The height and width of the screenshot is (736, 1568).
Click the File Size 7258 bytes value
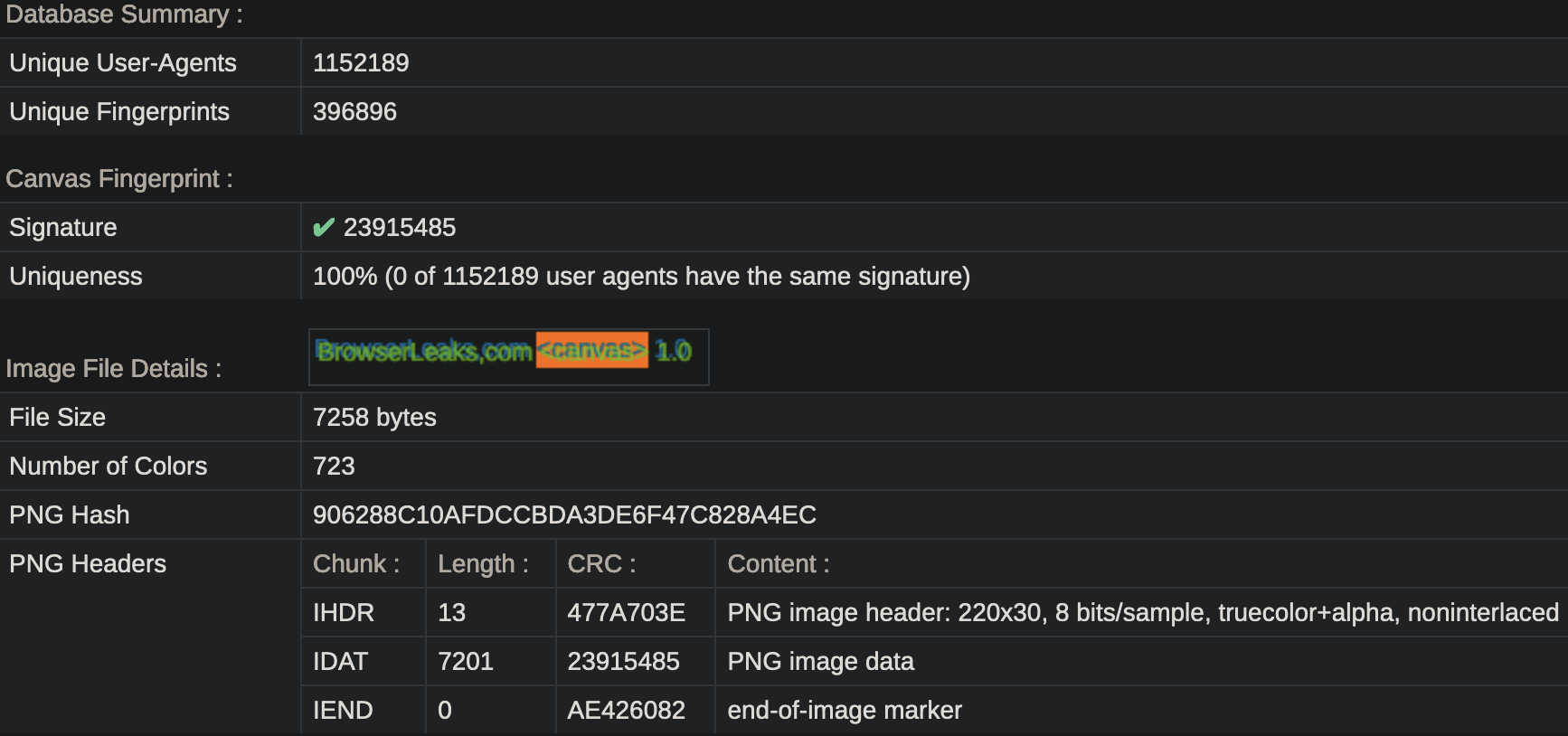tap(374, 418)
